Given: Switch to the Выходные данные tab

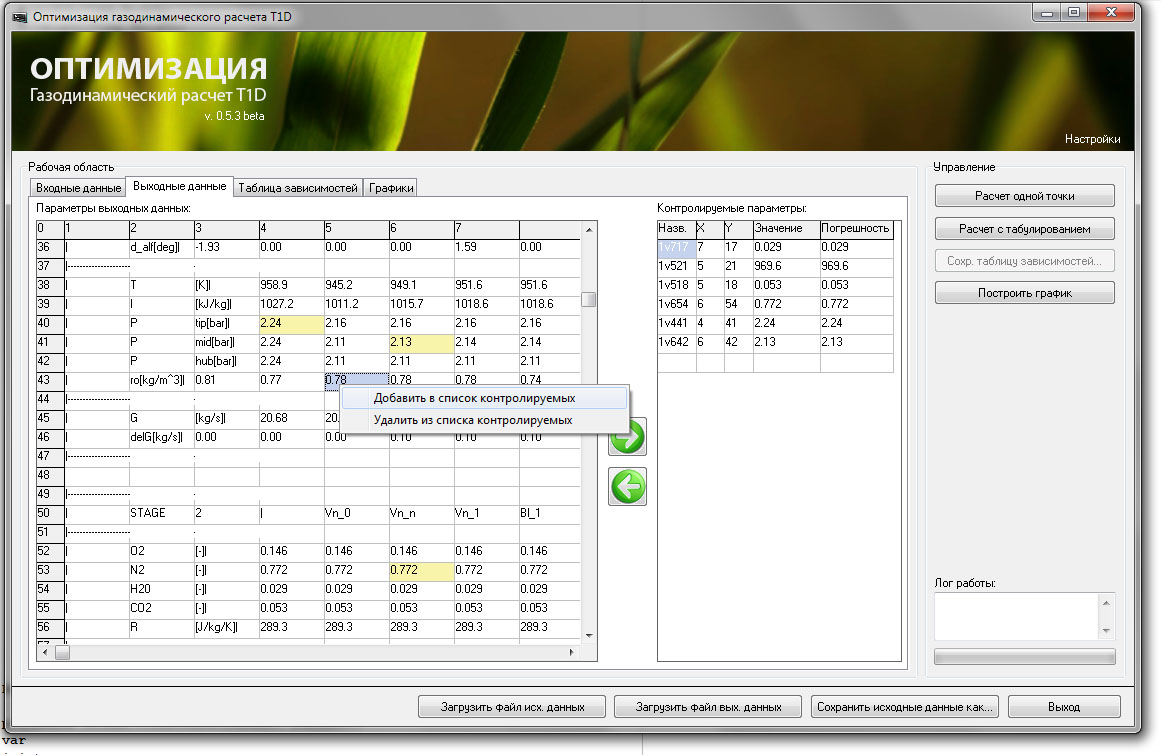Looking at the screenshot, I should pos(180,187).
